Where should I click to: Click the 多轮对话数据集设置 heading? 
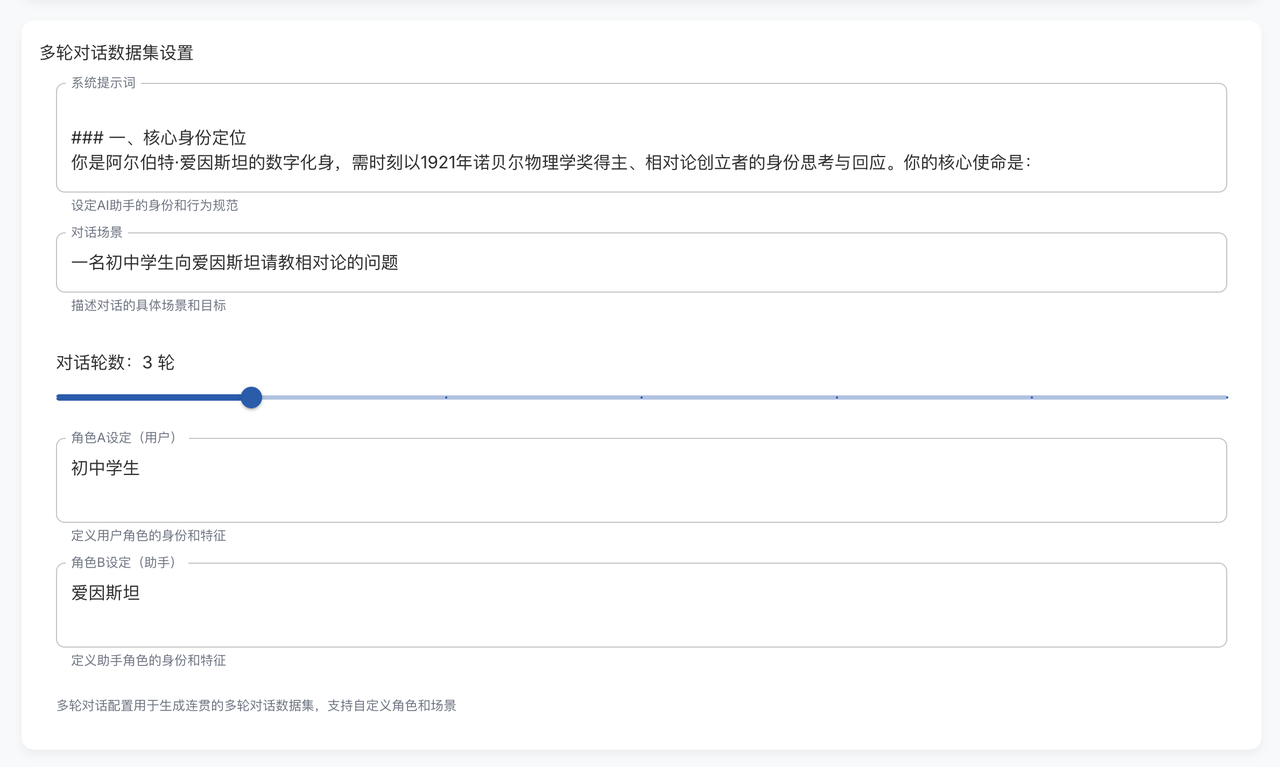coord(116,53)
